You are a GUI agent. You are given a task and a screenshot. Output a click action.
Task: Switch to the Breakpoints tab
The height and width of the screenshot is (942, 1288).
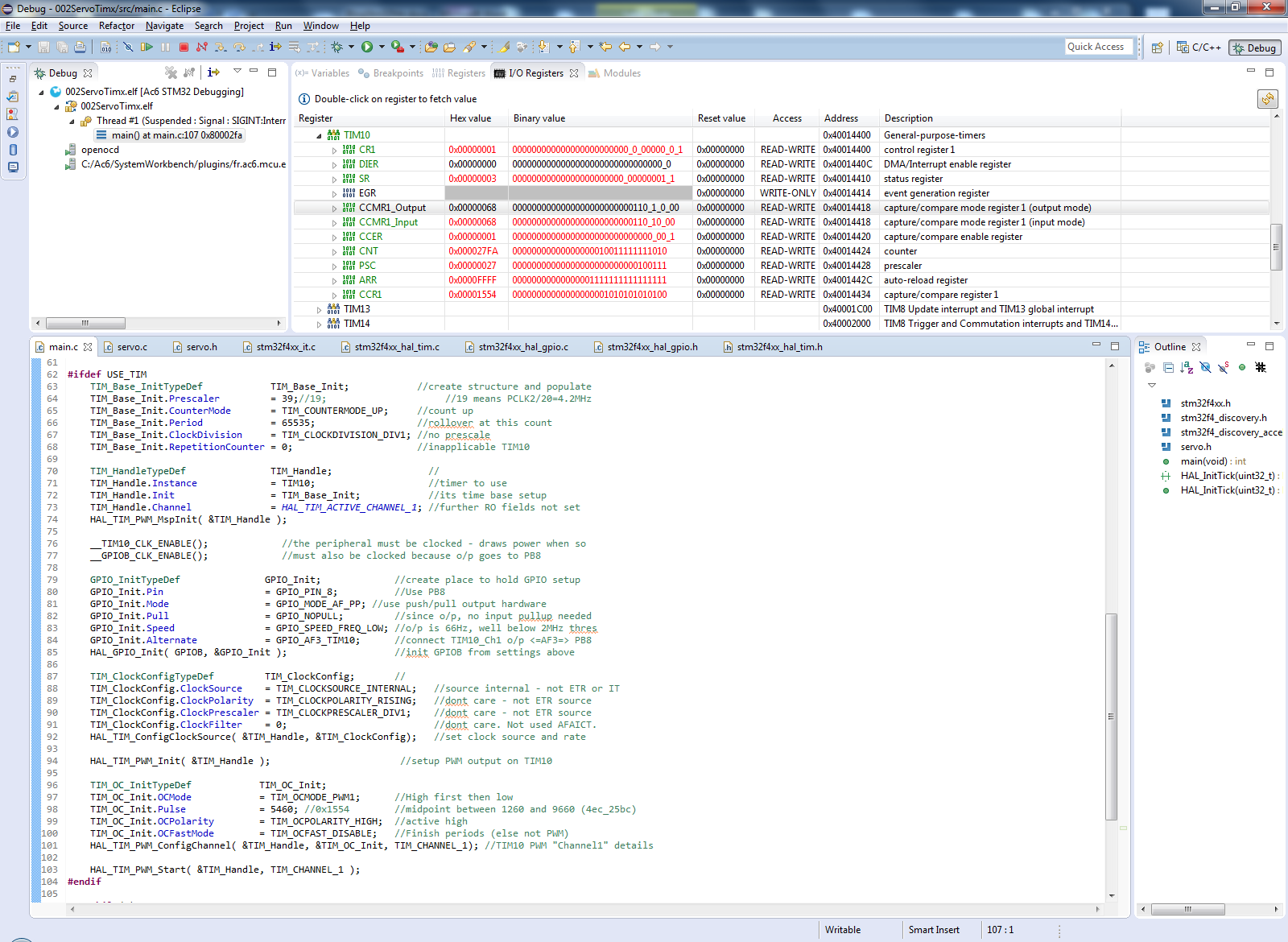(398, 73)
